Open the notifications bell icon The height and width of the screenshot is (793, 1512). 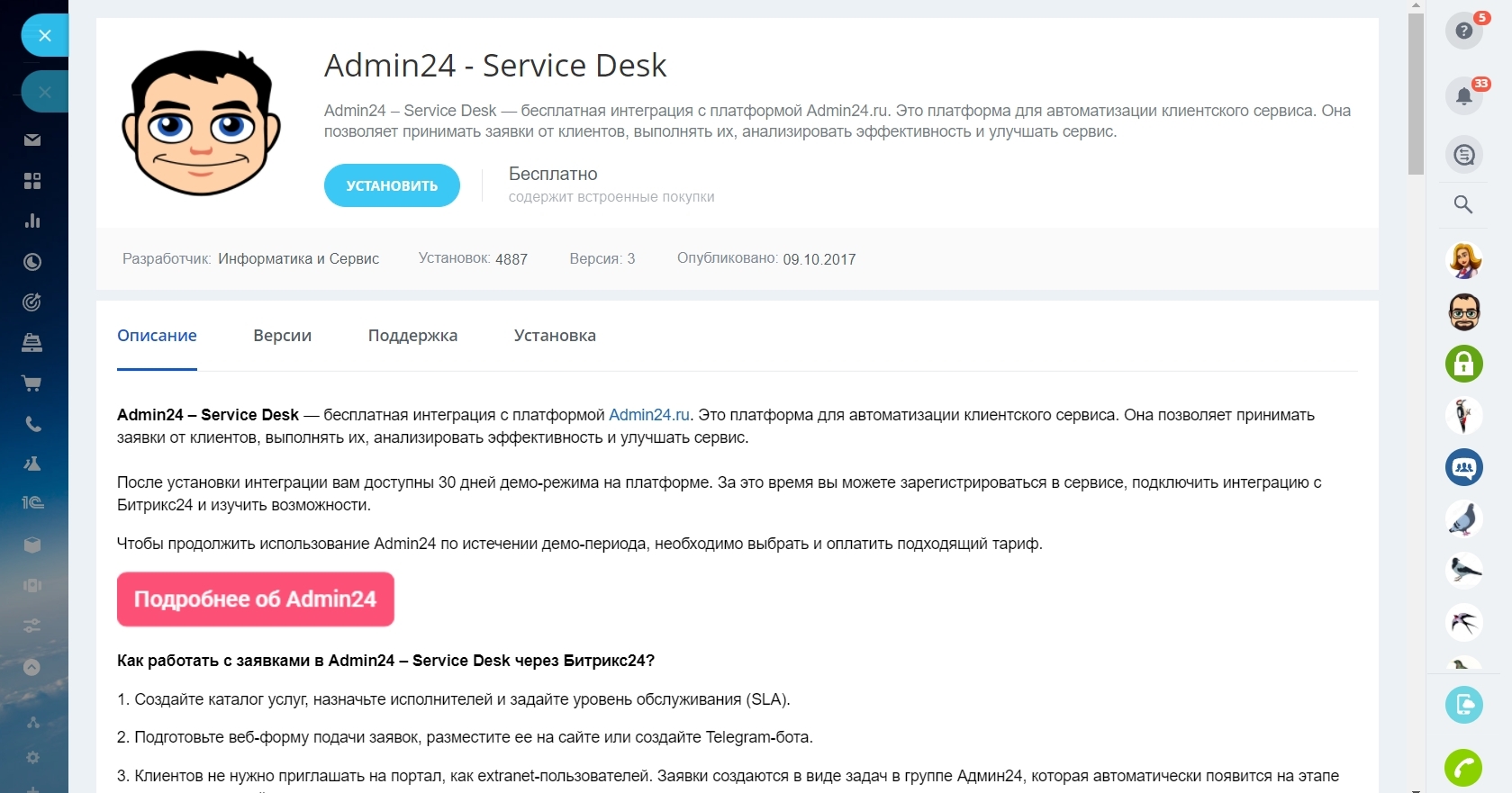coord(1464,95)
